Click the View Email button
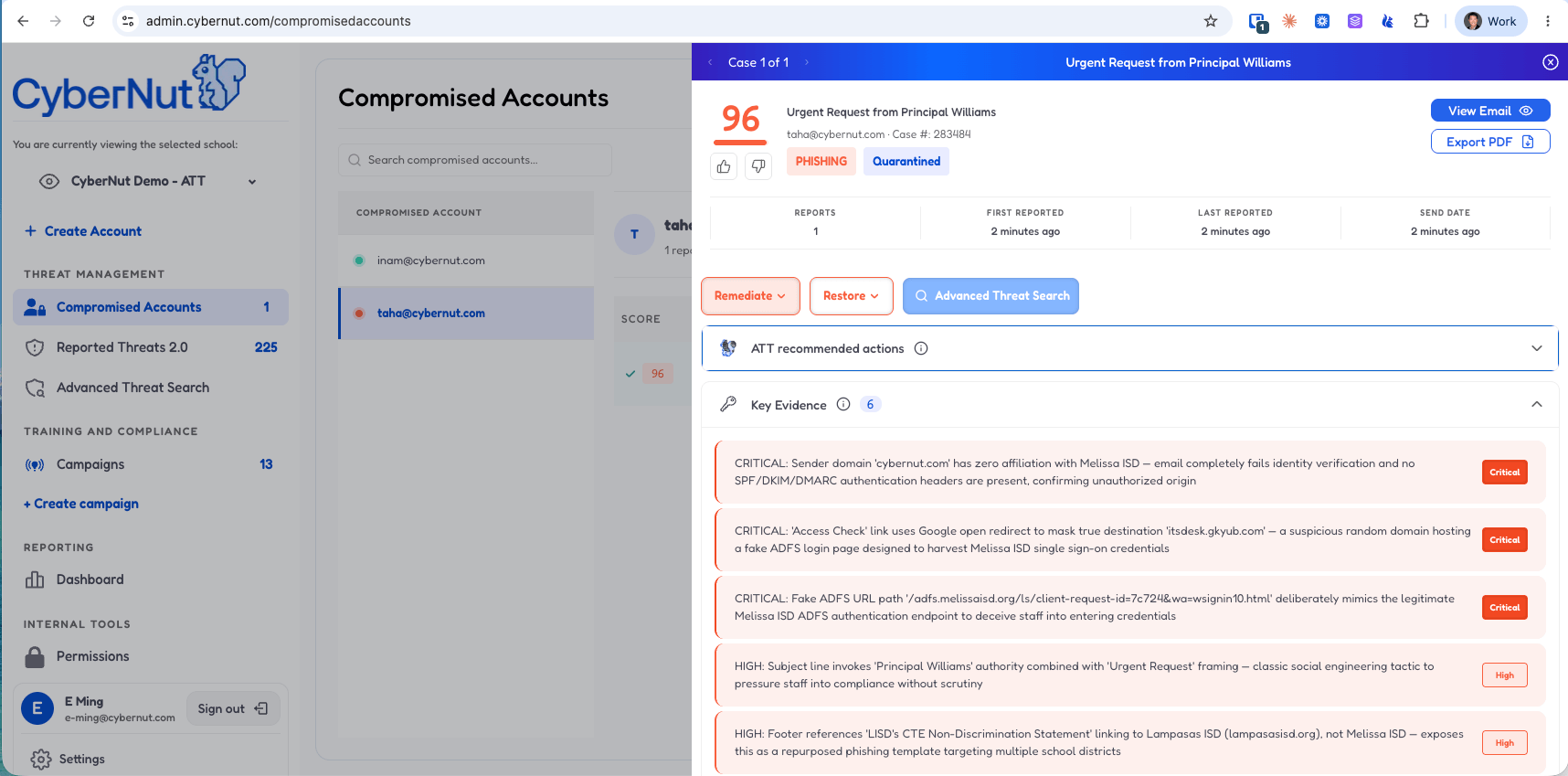Screen dimensions: 1568x776 coord(1490,111)
